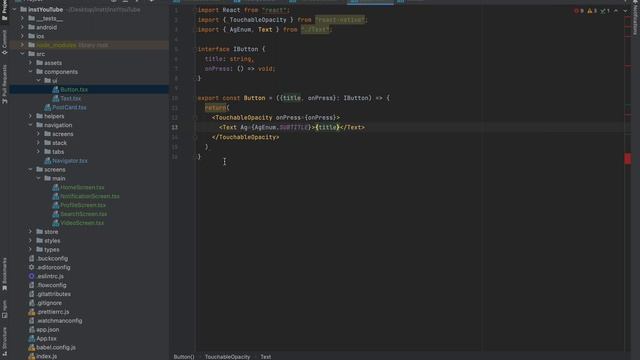Jump to next highlighted error arrow

tap(625, 11)
